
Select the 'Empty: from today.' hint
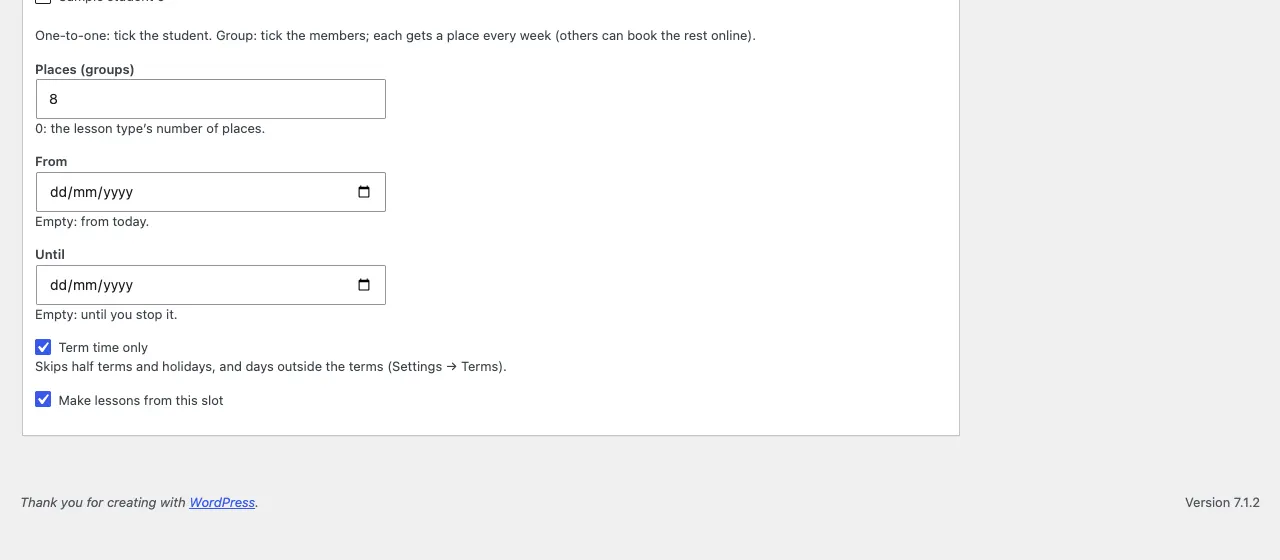point(92,221)
